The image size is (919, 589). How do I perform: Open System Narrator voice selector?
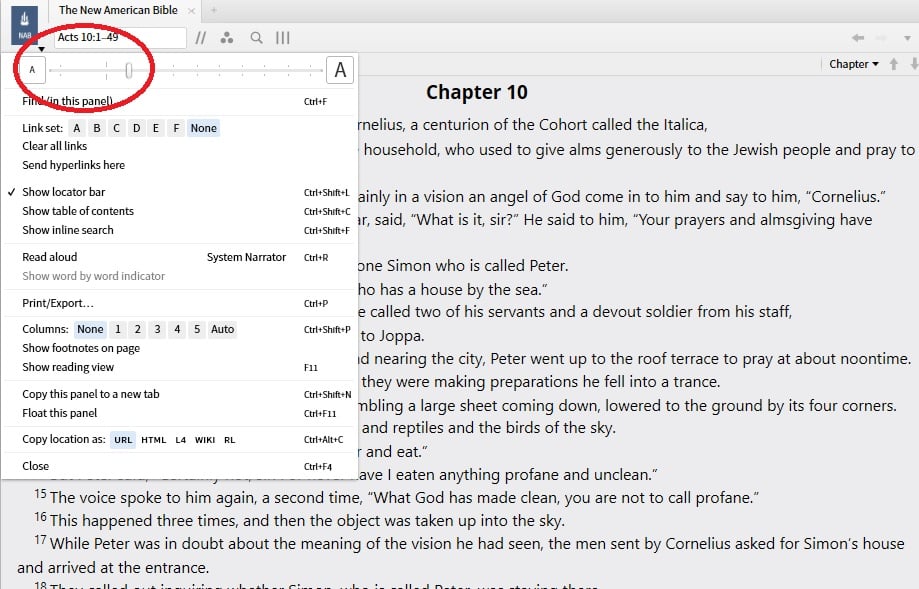coord(246,257)
